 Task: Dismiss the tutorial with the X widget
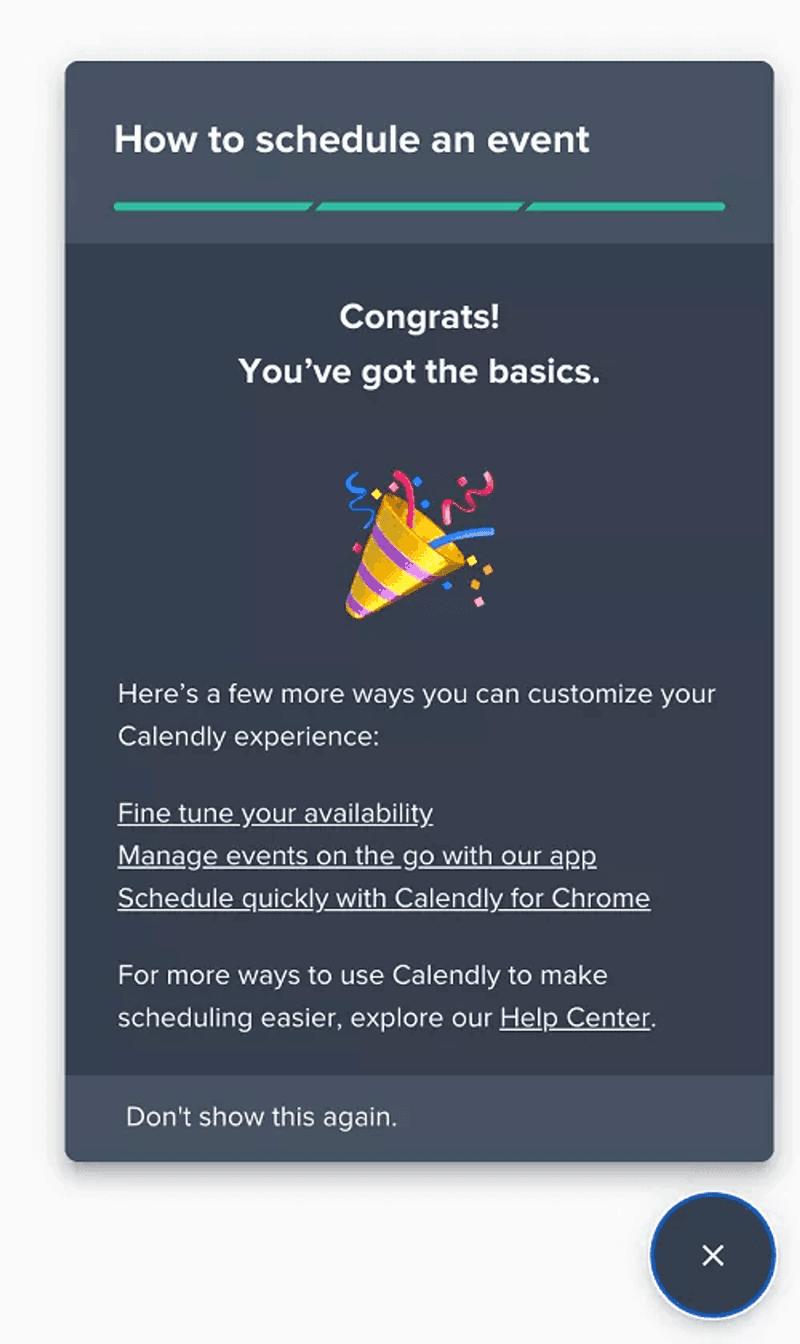(712, 1255)
